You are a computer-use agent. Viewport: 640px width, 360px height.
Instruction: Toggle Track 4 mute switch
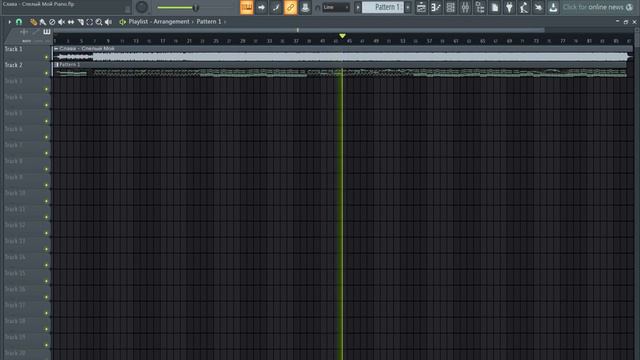(47, 105)
